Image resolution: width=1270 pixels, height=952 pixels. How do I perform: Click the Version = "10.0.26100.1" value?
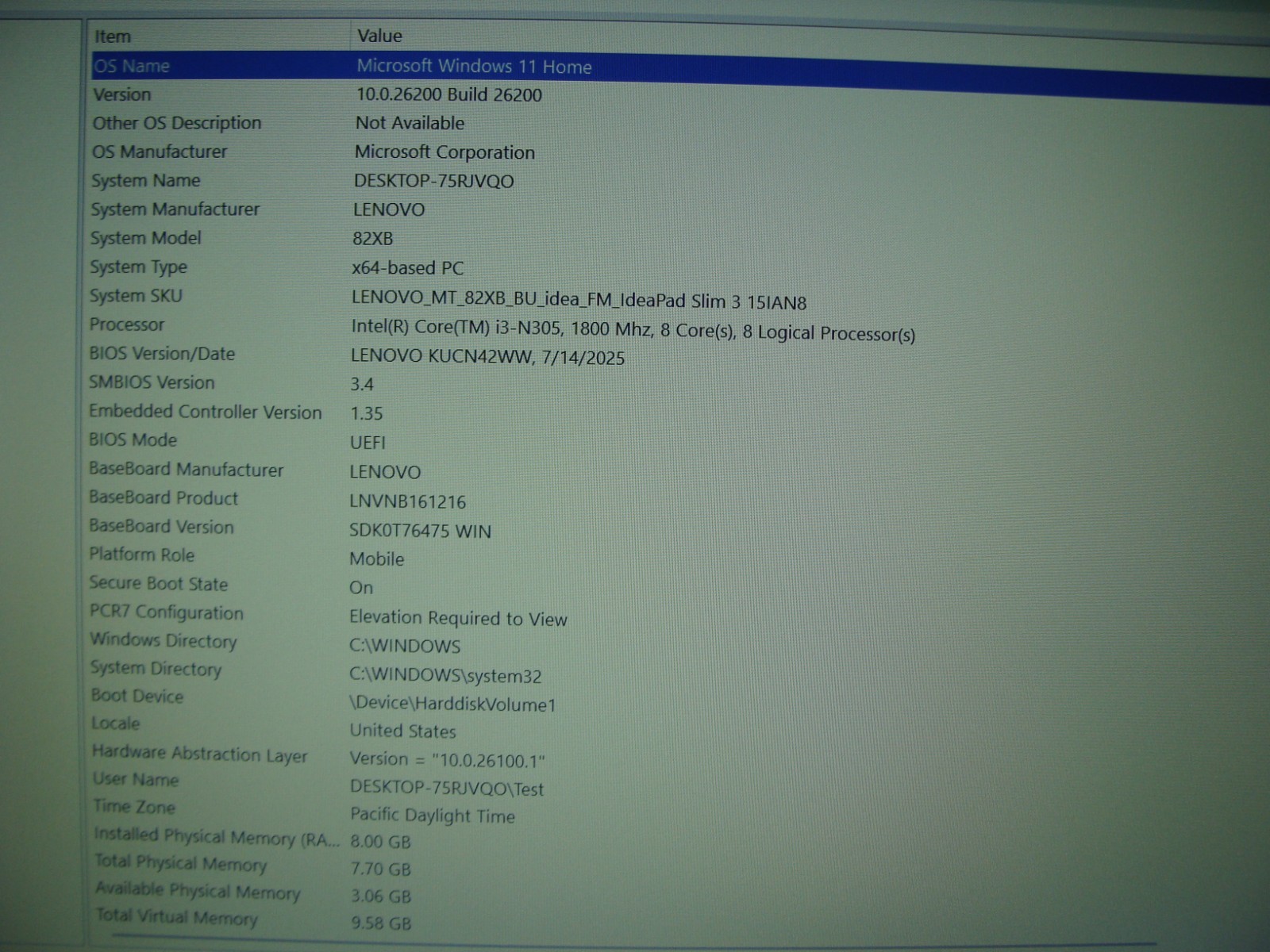(x=448, y=760)
